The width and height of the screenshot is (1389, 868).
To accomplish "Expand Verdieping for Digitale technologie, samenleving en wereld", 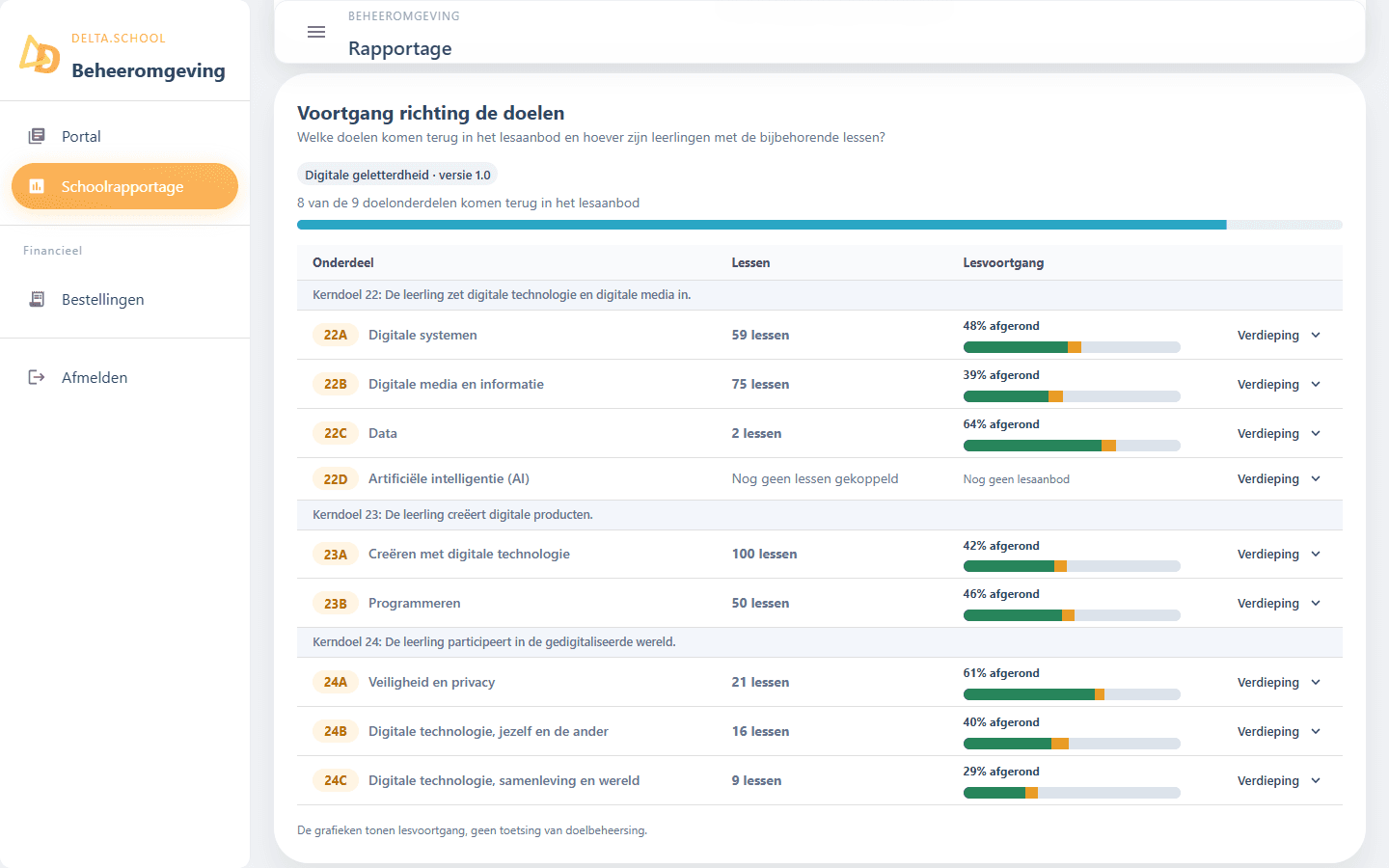I will (1279, 780).
